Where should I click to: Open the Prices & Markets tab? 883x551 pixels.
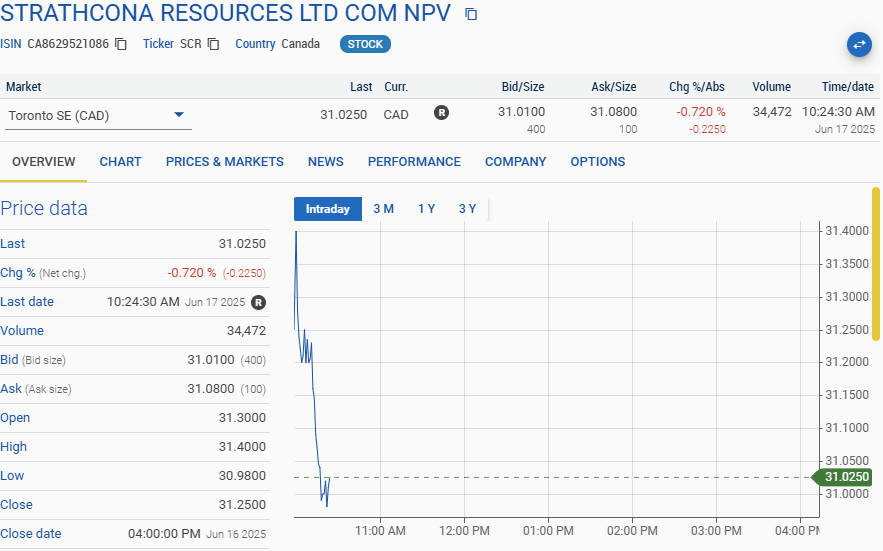[225, 162]
